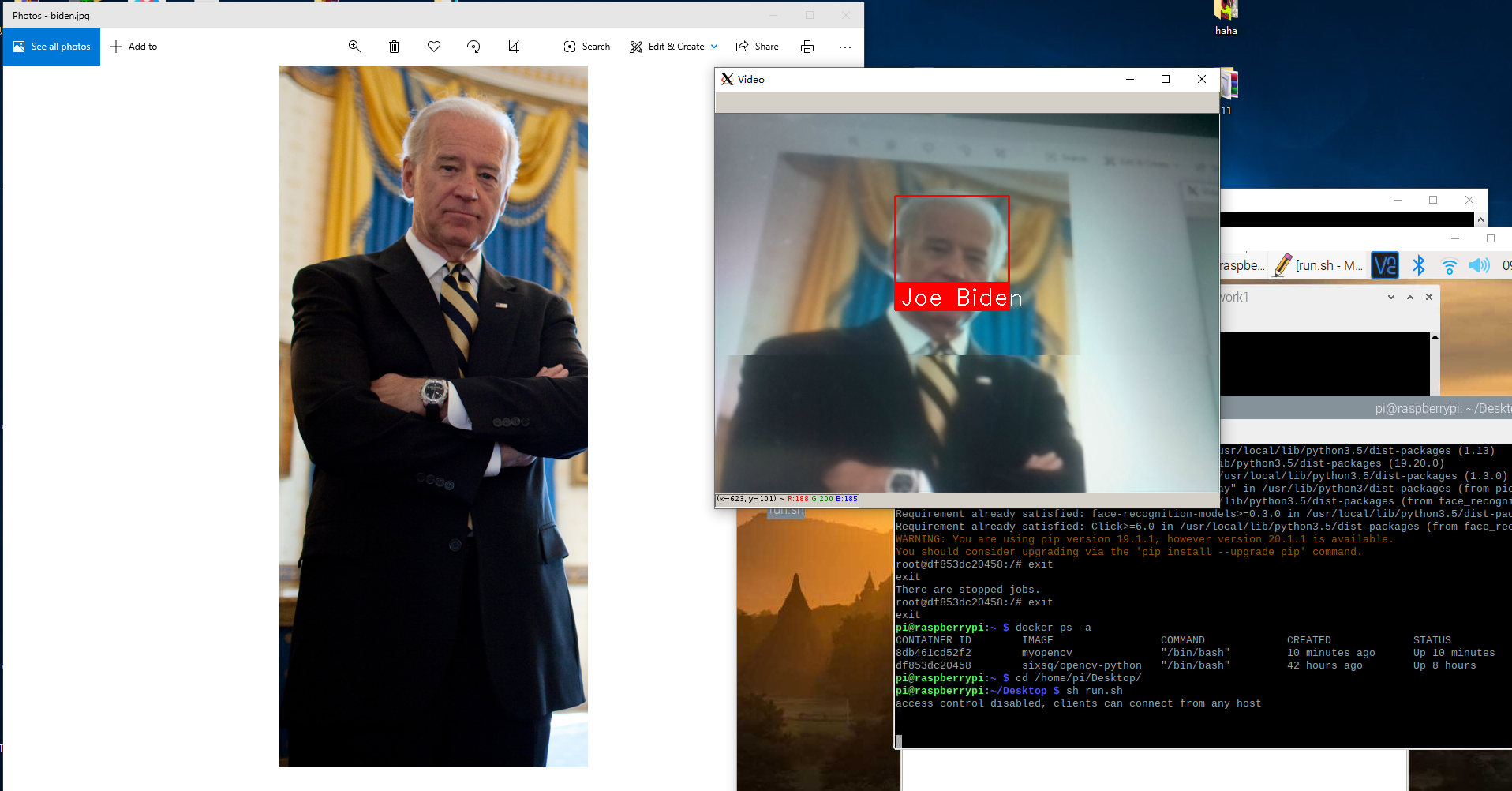Open the Wi-Fi network tray icon
1512x791 pixels.
[1449, 266]
